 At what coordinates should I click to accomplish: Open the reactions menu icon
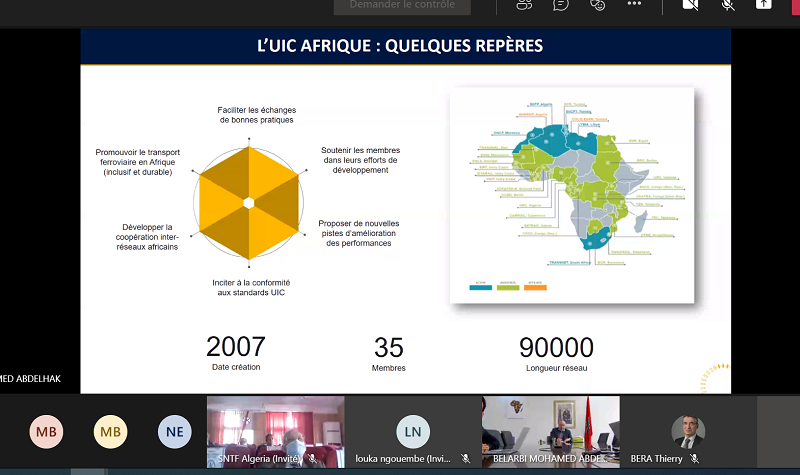(x=598, y=5)
